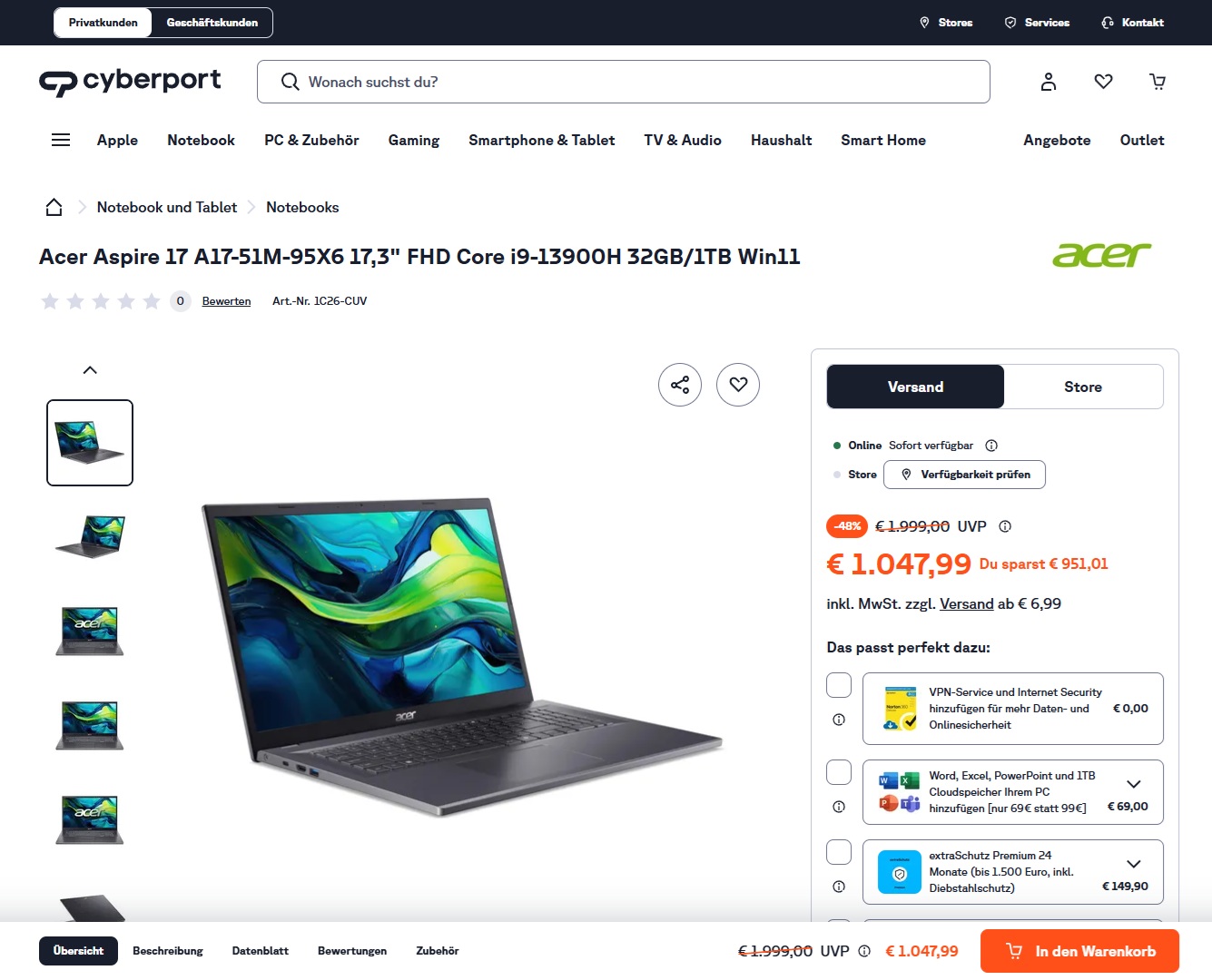Screen dimensions: 1212x980
Task: Tick the VPN-Service and Internet Security checkbox
Action: (x=839, y=685)
